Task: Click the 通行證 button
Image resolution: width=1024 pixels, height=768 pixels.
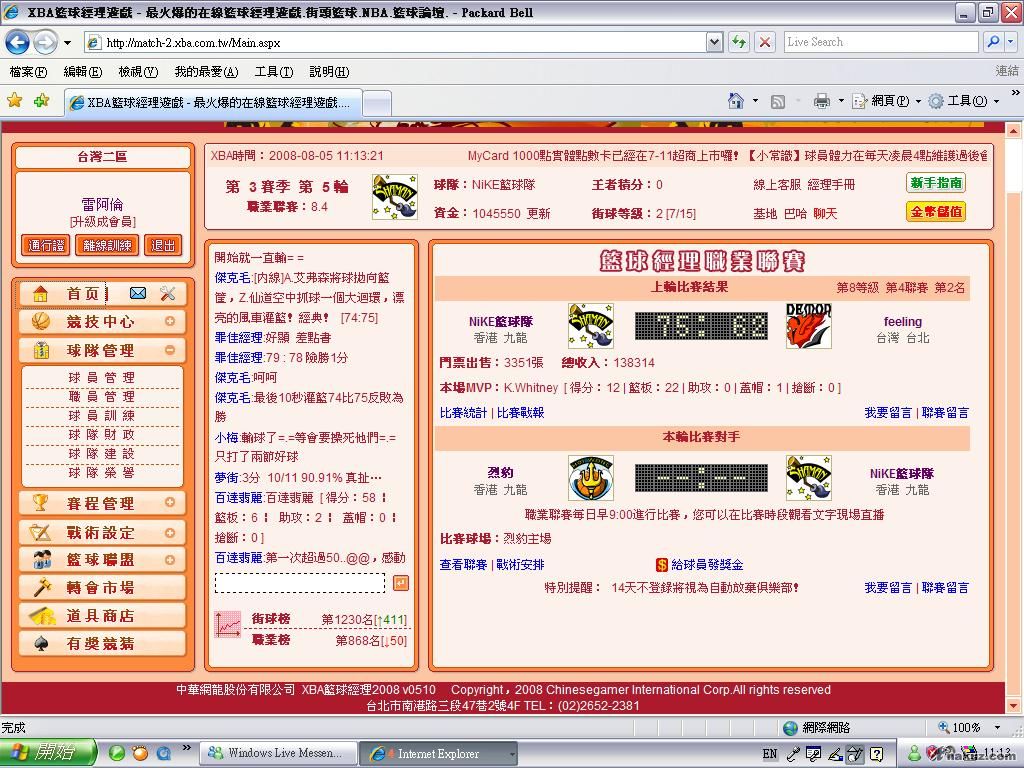Action: (46, 246)
